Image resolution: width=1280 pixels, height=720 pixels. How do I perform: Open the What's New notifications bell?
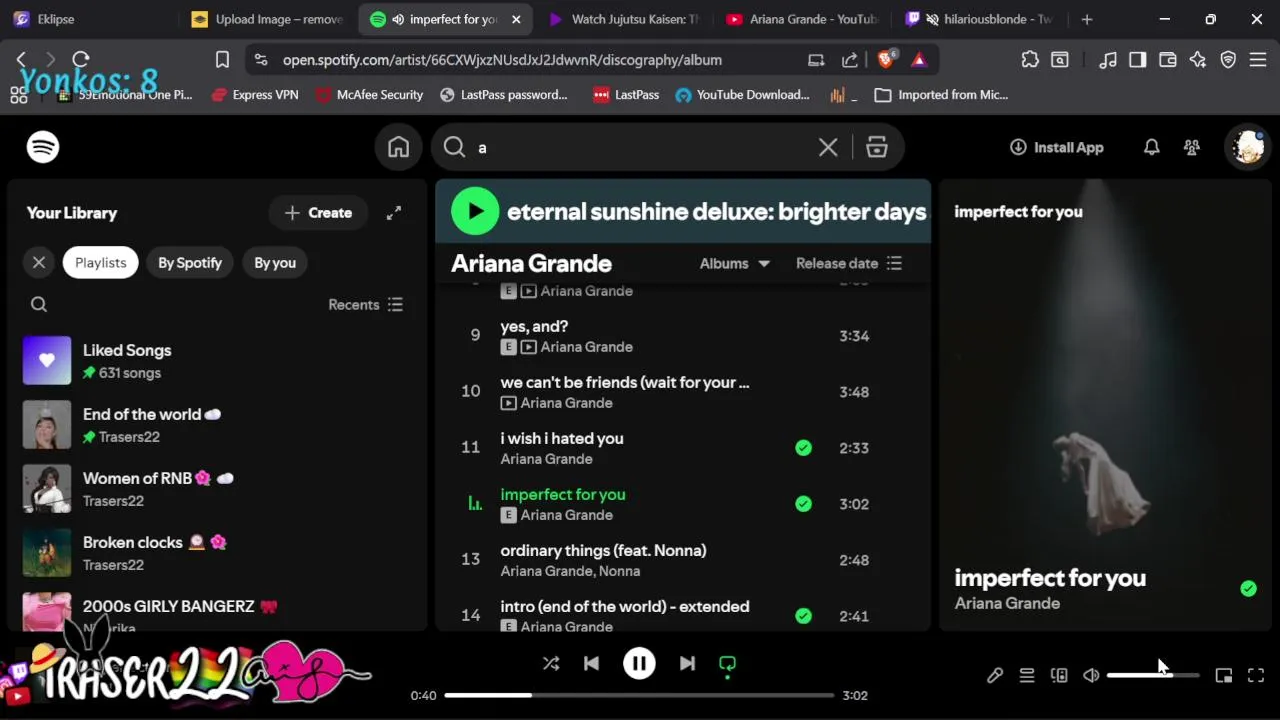(1151, 147)
